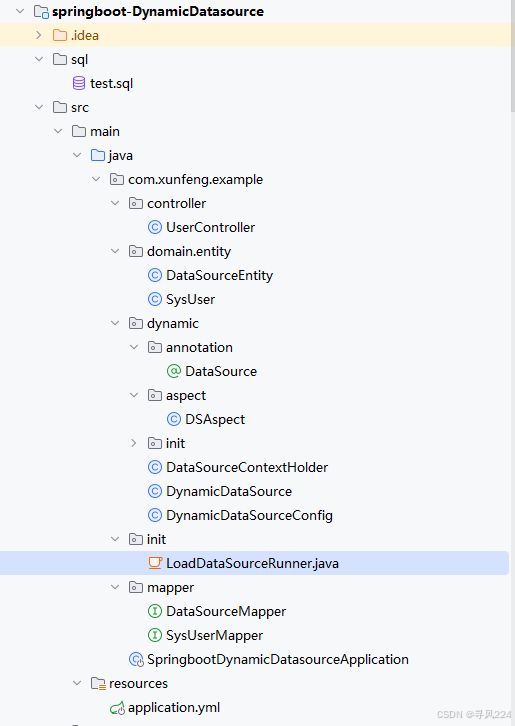
Task: Expand the .idea folder
Action: [39, 35]
